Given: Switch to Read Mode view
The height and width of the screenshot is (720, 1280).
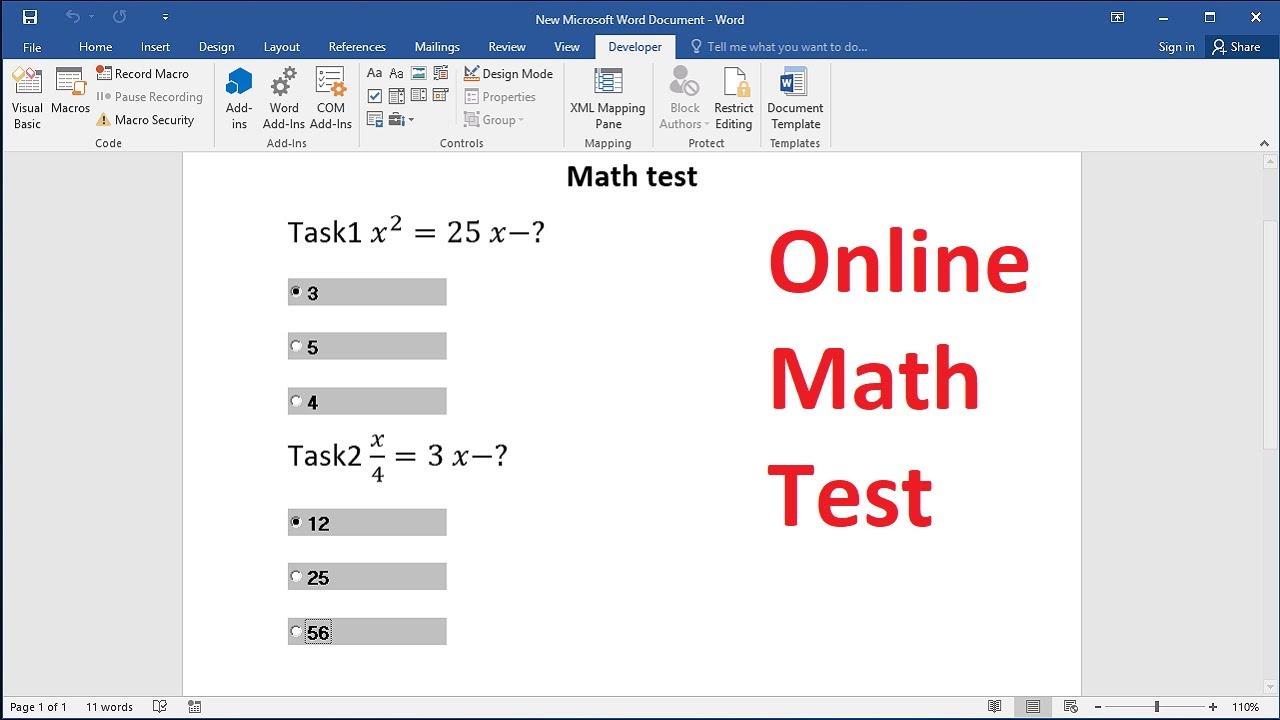Looking at the screenshot, I should 995,707.
